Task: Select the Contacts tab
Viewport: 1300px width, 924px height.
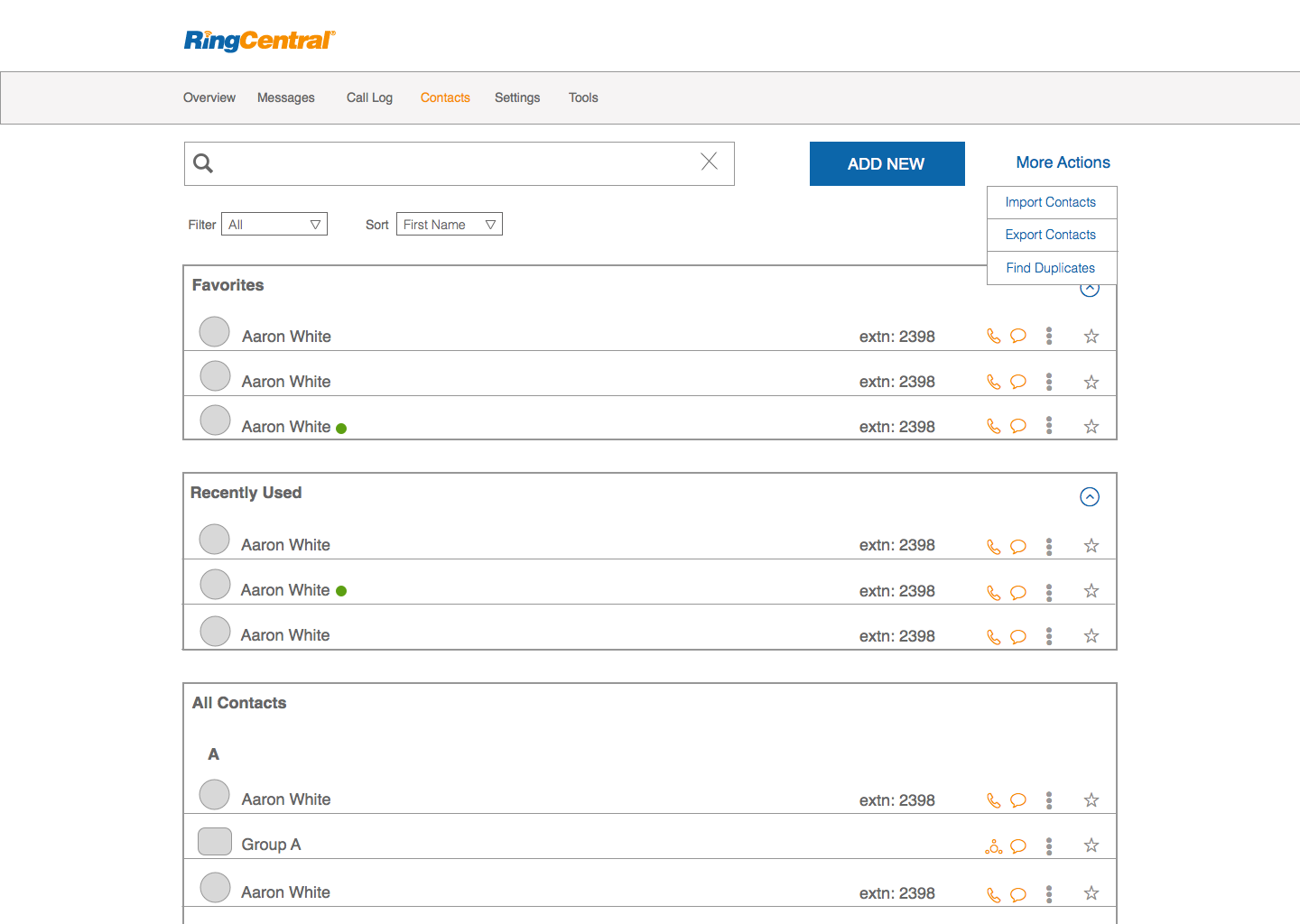Action: click(445, 97)
